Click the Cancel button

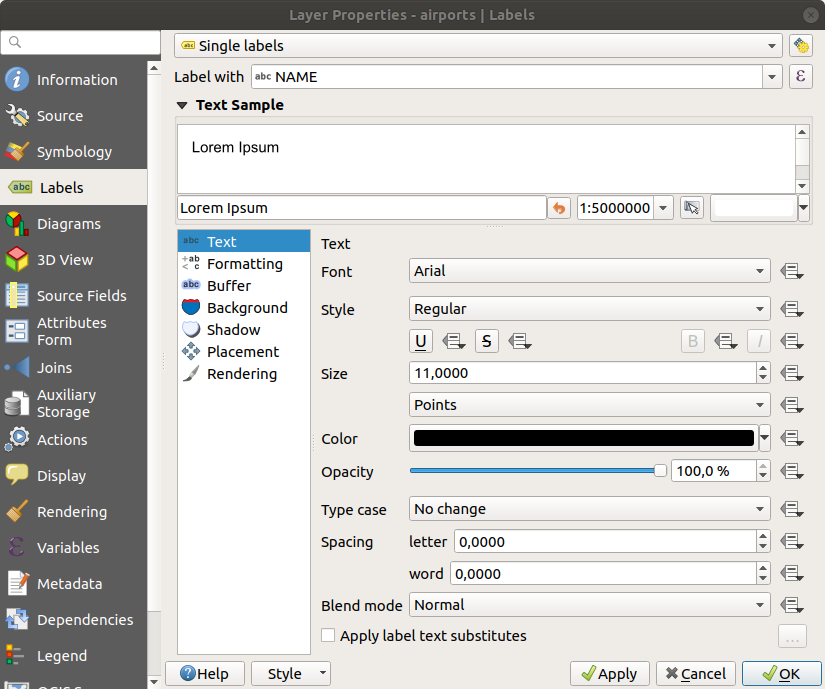[x=696, y=674]
